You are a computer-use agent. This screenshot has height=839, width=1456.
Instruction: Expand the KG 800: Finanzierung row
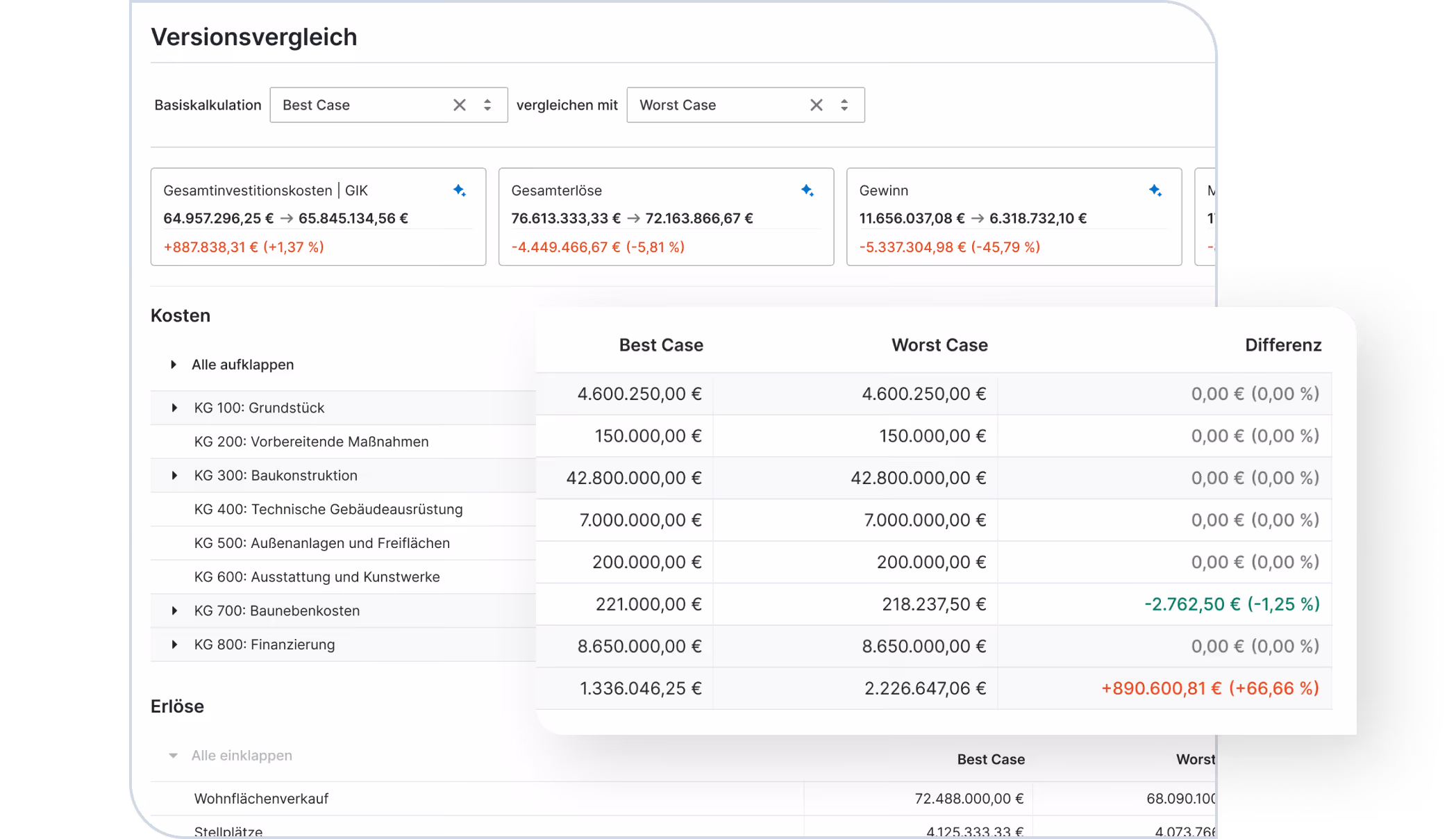click(x=174, y=645)
